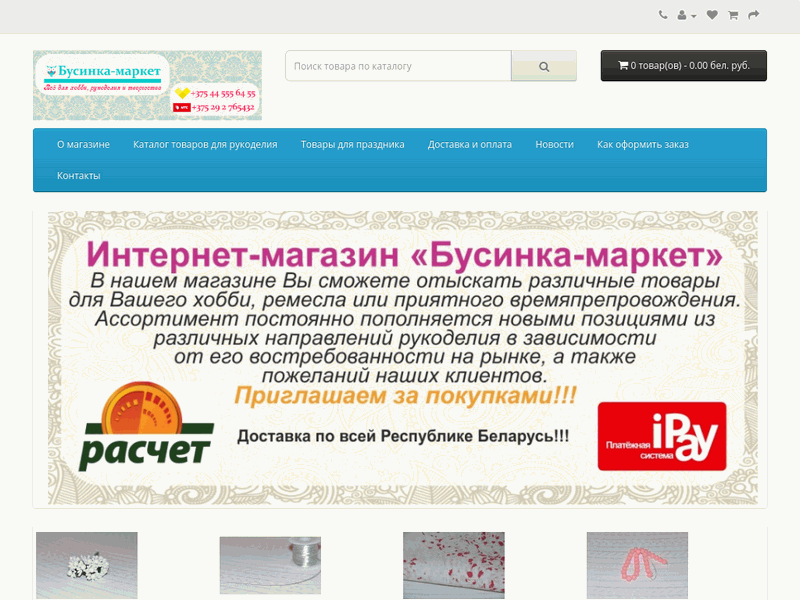Open the pink beads product thumbnail
800x600 pixels.
coord(637,565)
